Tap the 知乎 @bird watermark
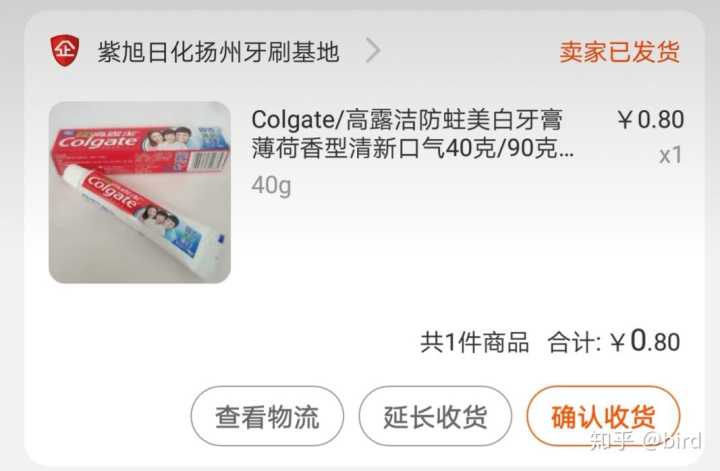 646,441
